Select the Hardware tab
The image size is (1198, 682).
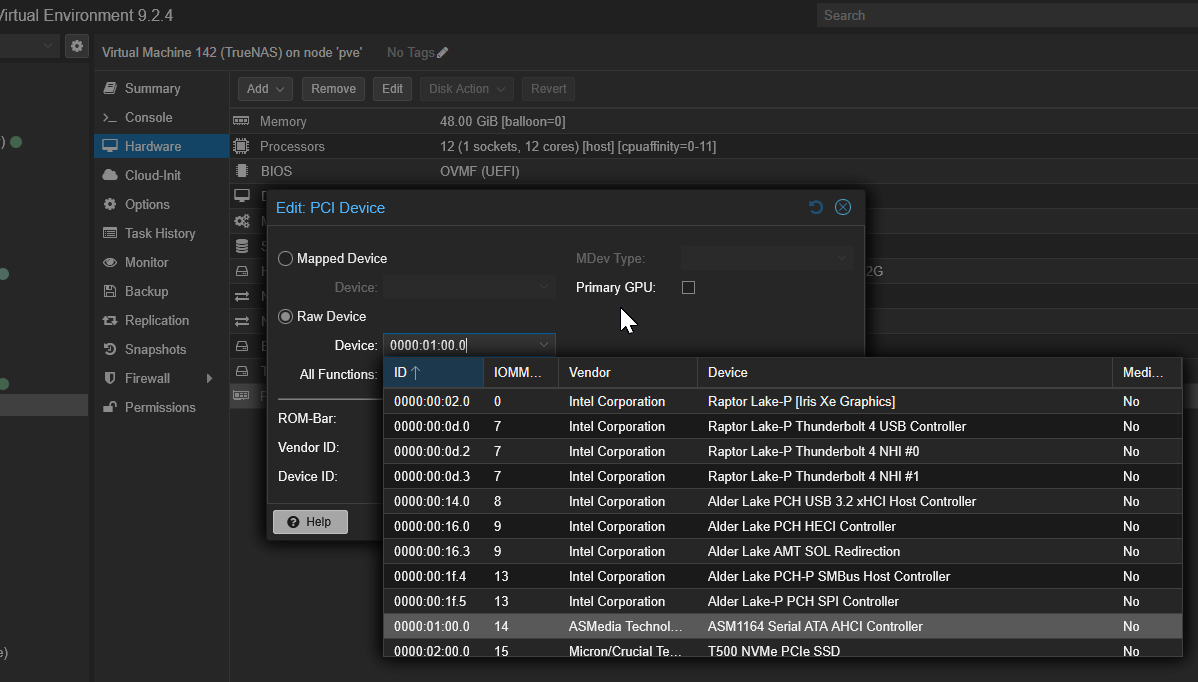tap(161, 147)
